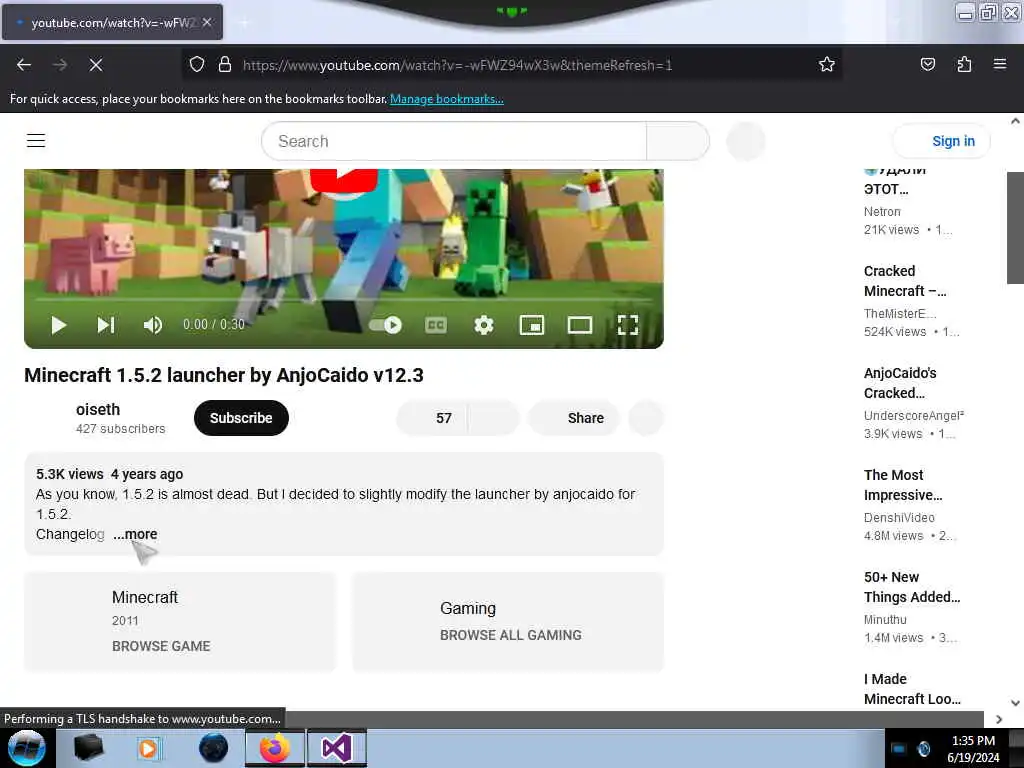Switch to theater mode
1024x768 pixels.
pos(579,325)
